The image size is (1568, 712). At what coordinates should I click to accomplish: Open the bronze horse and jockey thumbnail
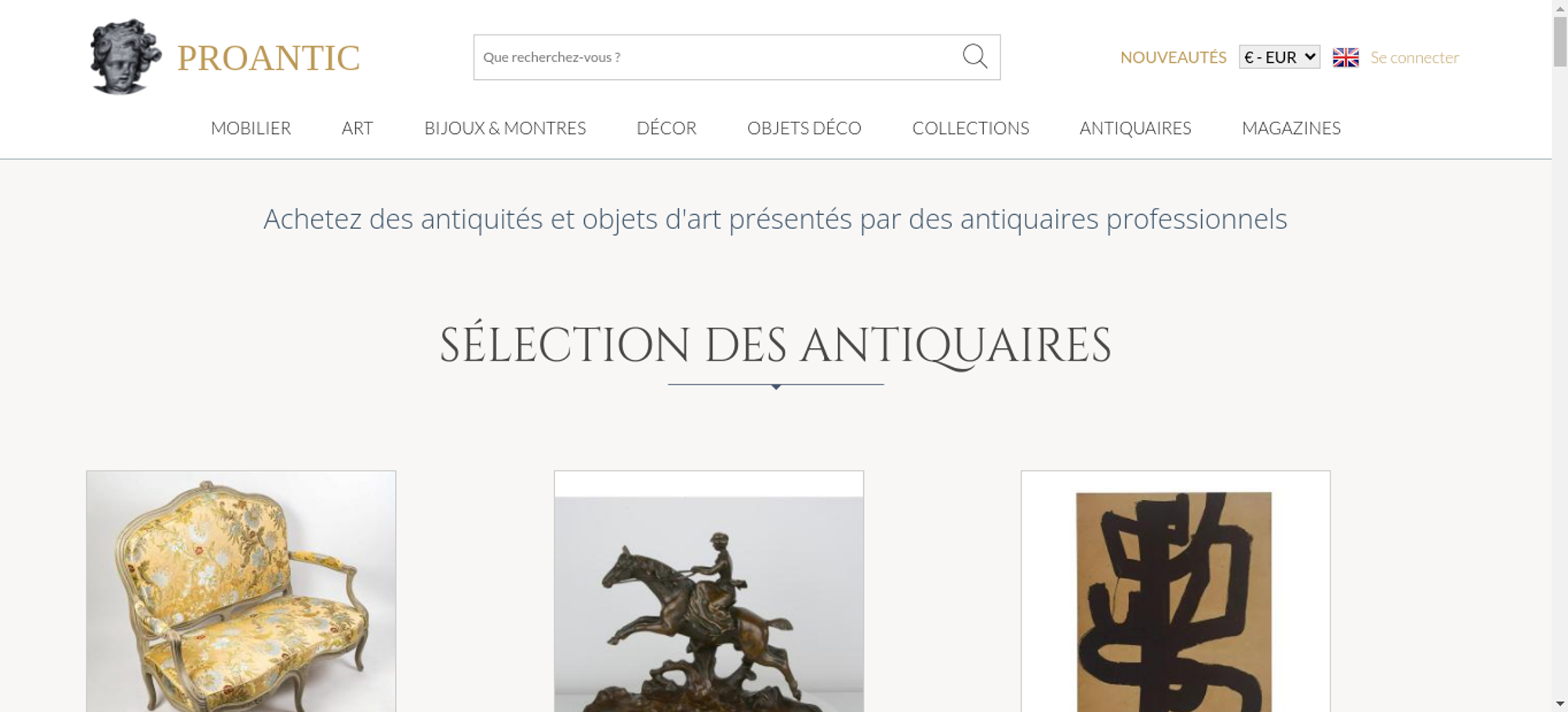point(709,591)
